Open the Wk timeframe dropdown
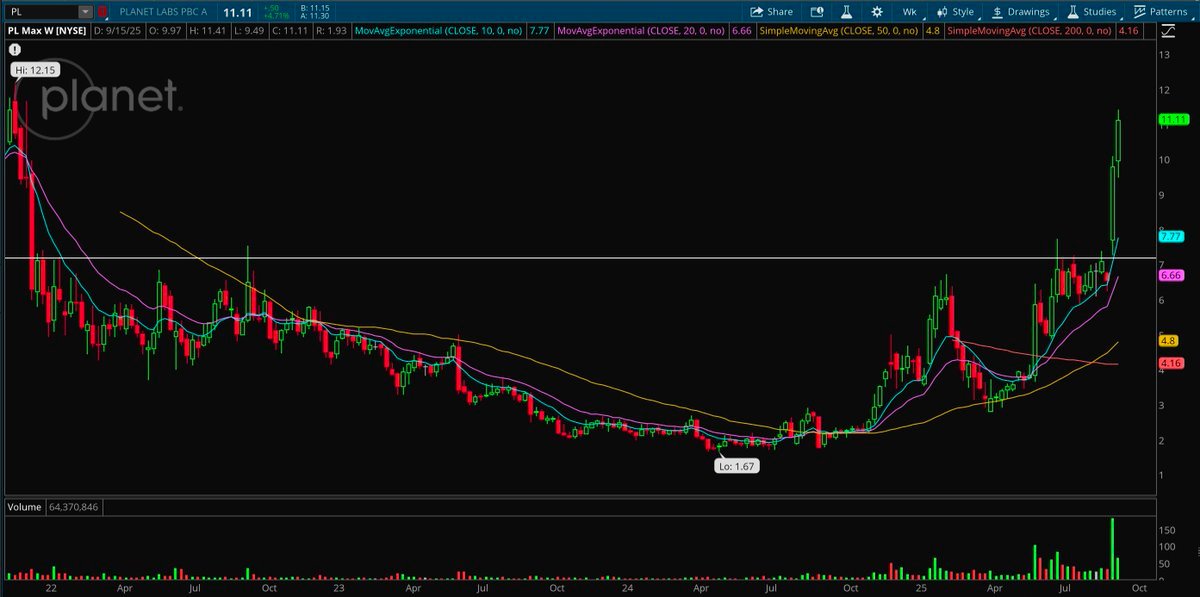1200x597 pixels. 909,12
